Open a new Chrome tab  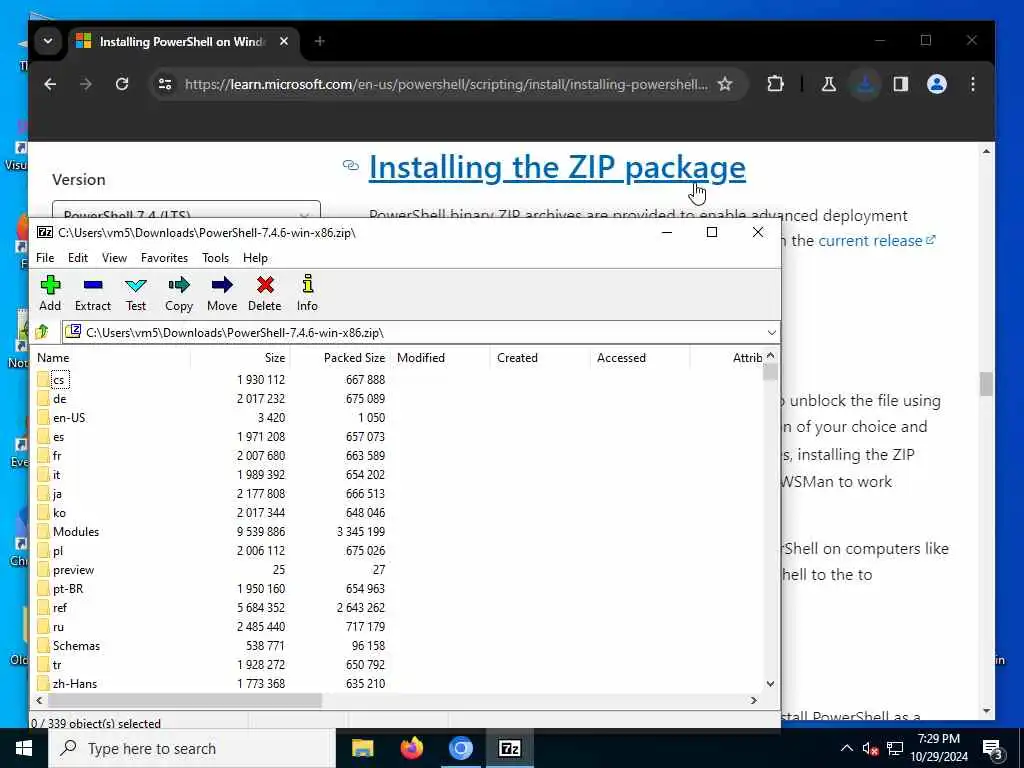pos(319,41)
